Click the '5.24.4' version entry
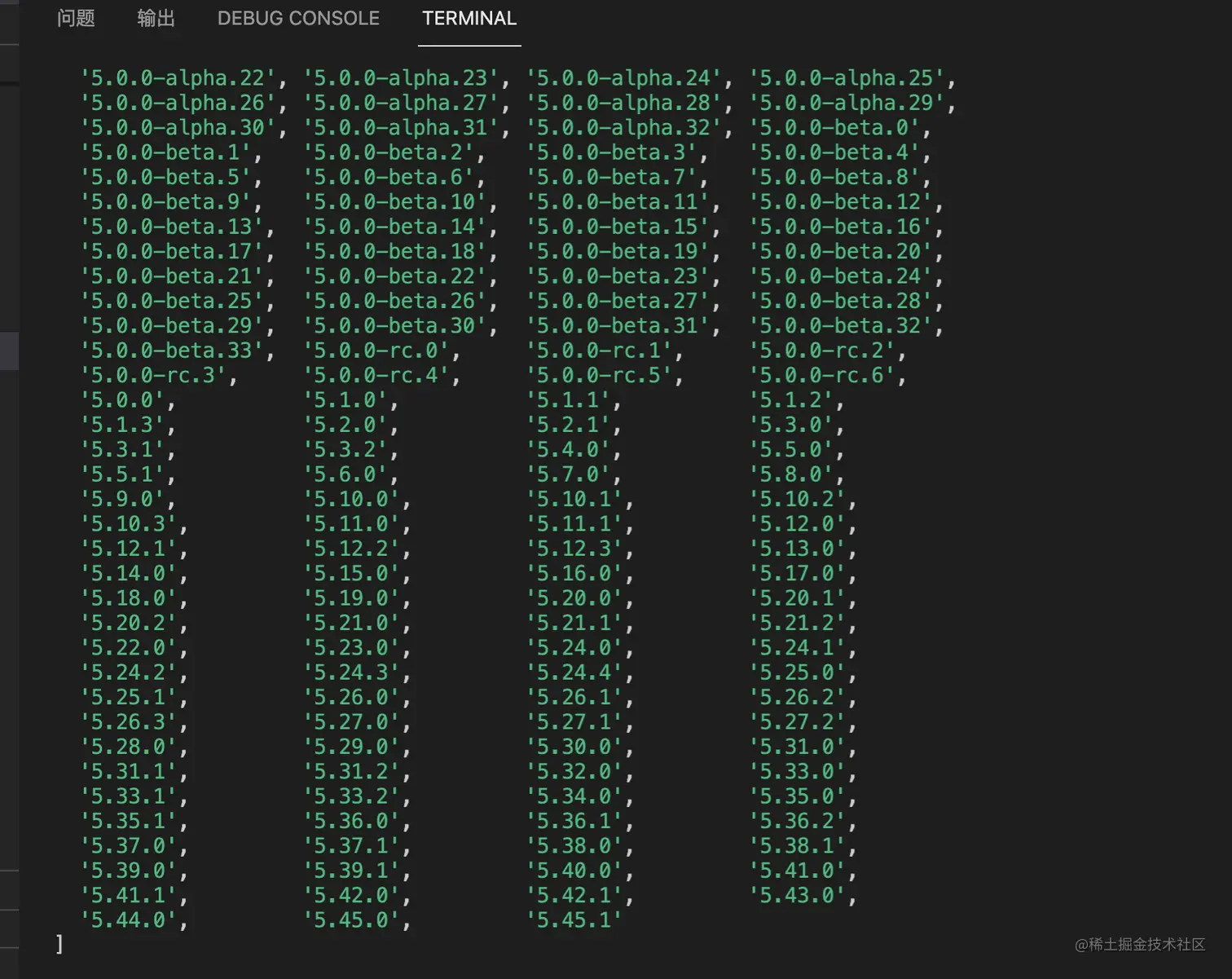 (575, 673)
